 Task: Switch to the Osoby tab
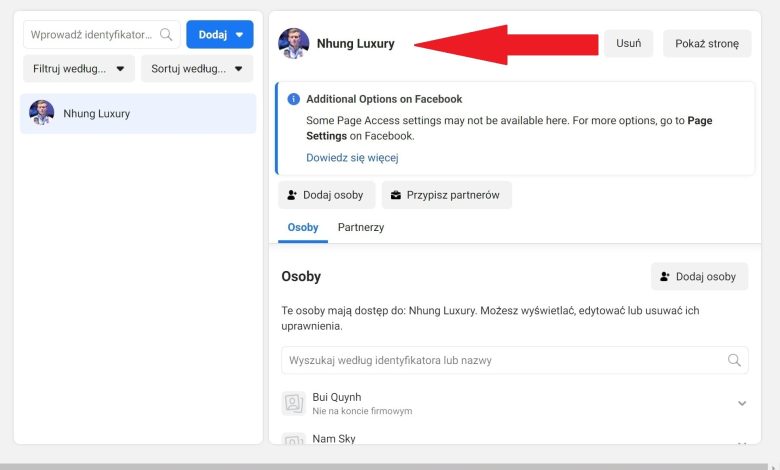pos(302,227)
